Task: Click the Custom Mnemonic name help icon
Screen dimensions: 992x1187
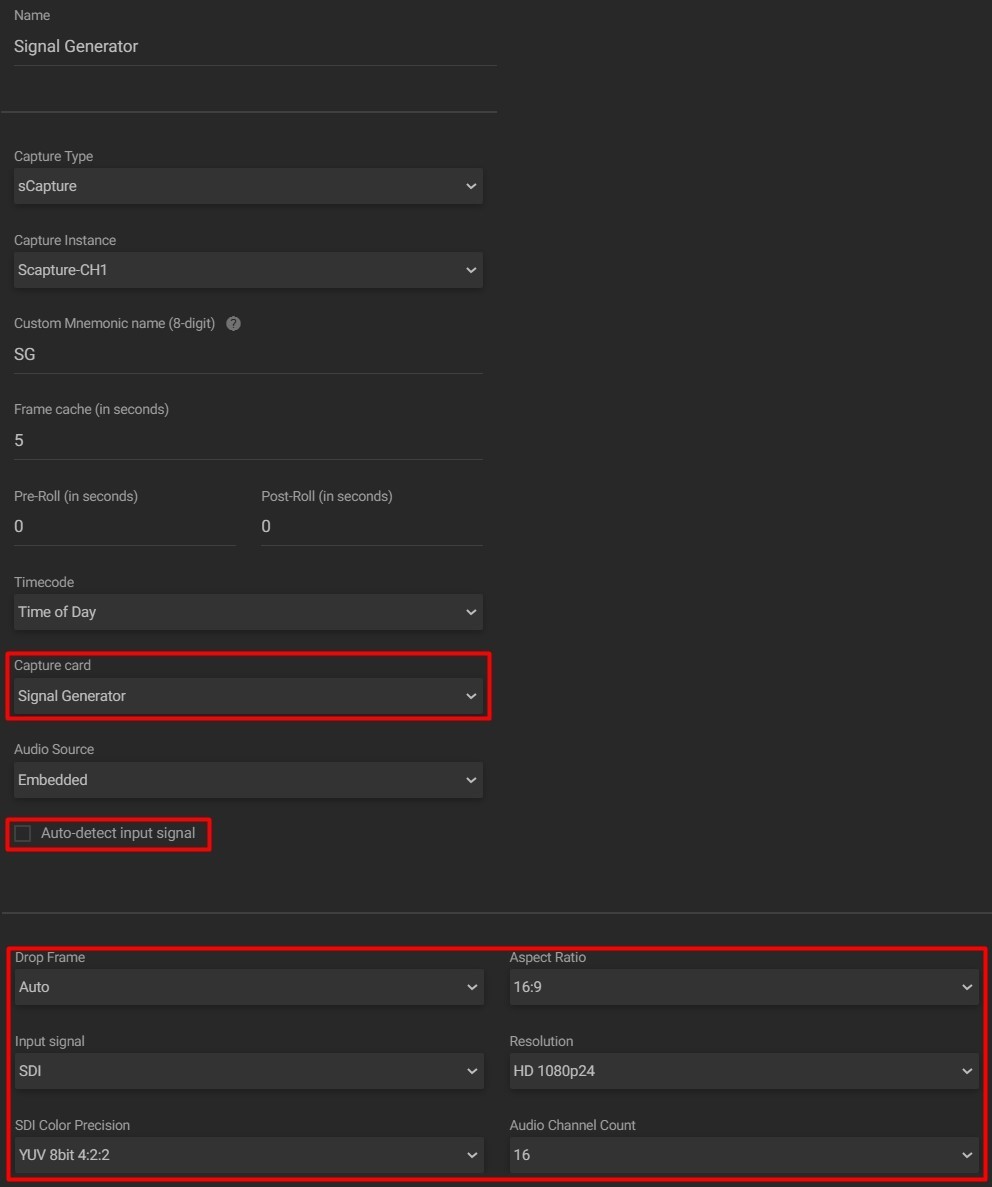Action: [x=232, y=322]
